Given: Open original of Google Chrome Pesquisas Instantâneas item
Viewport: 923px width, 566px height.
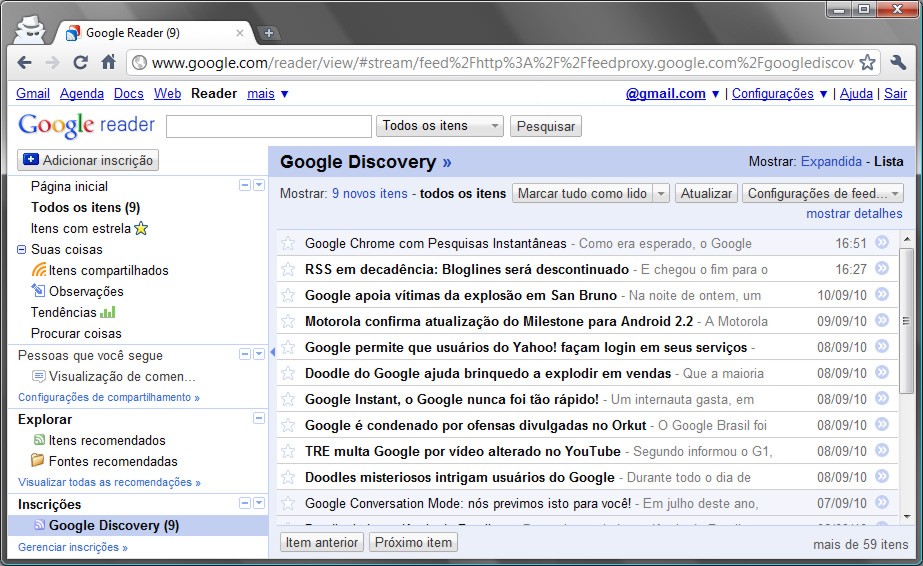Looking at the screenshot, I should pos(882,242).
